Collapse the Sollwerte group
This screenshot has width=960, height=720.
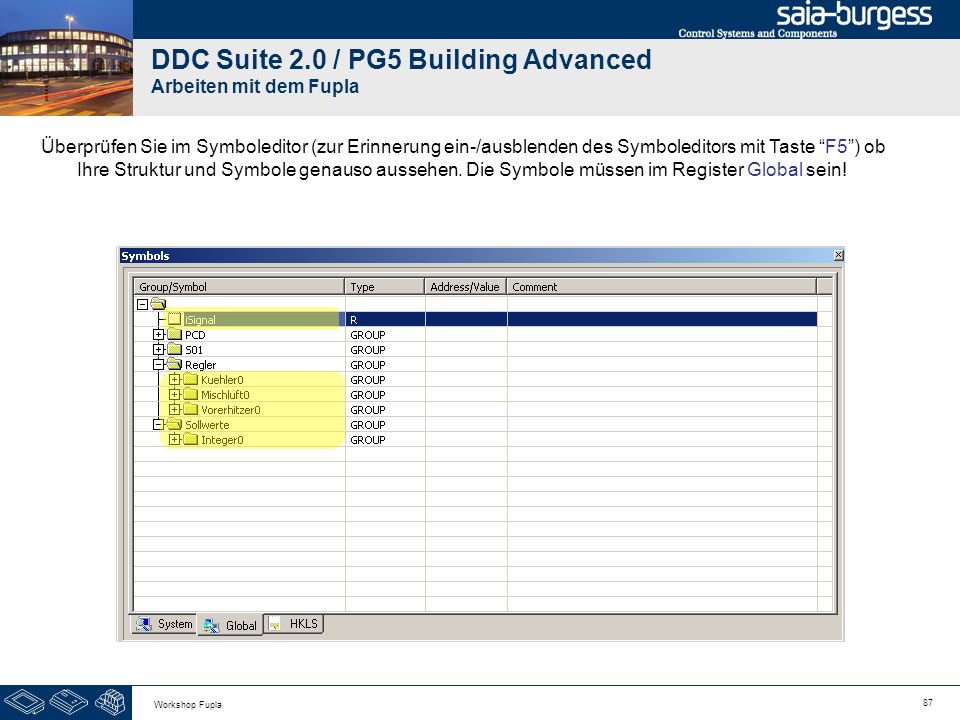pos(159,424)
